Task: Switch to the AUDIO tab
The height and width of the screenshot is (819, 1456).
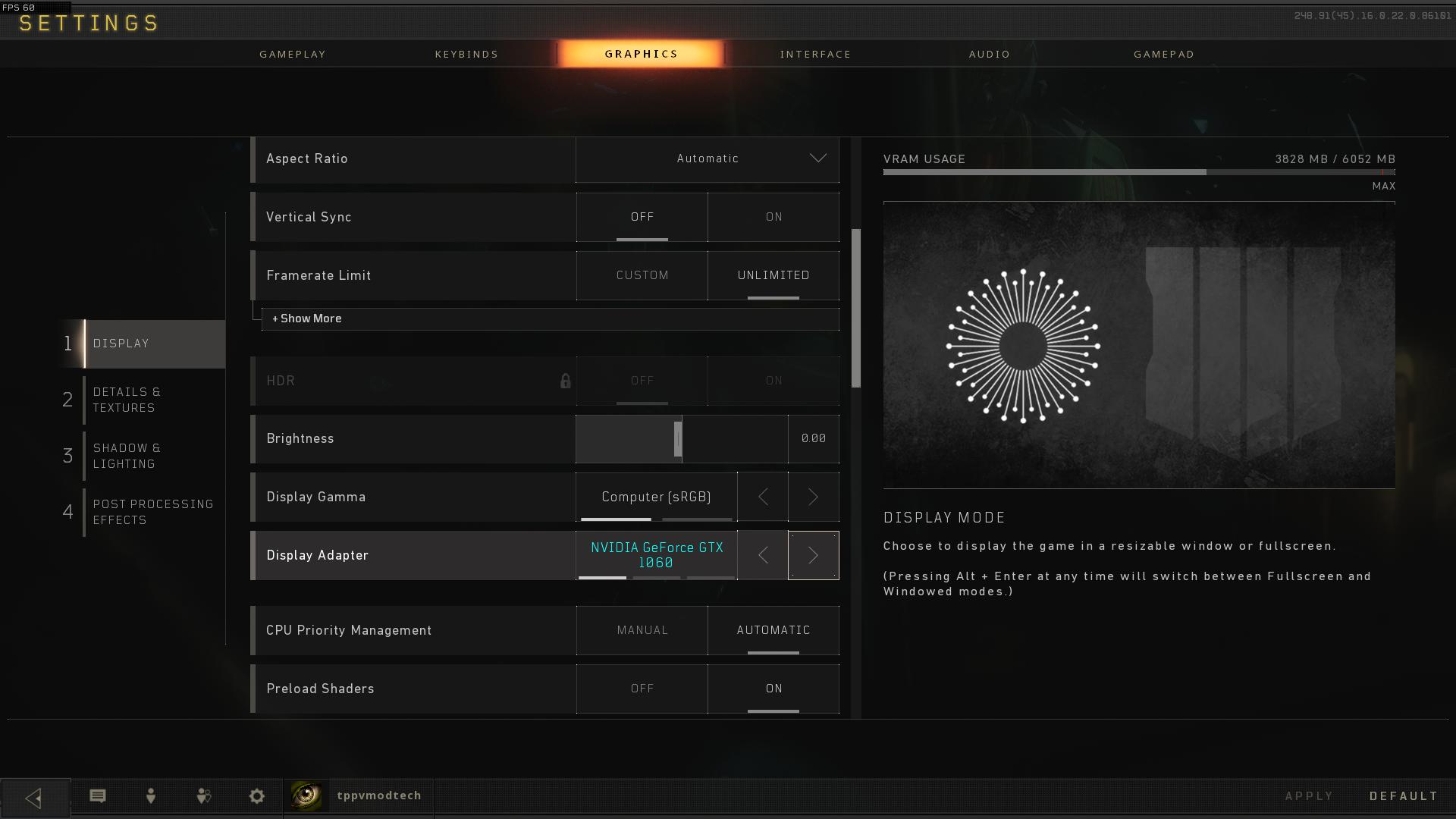Action: [989, 54]
